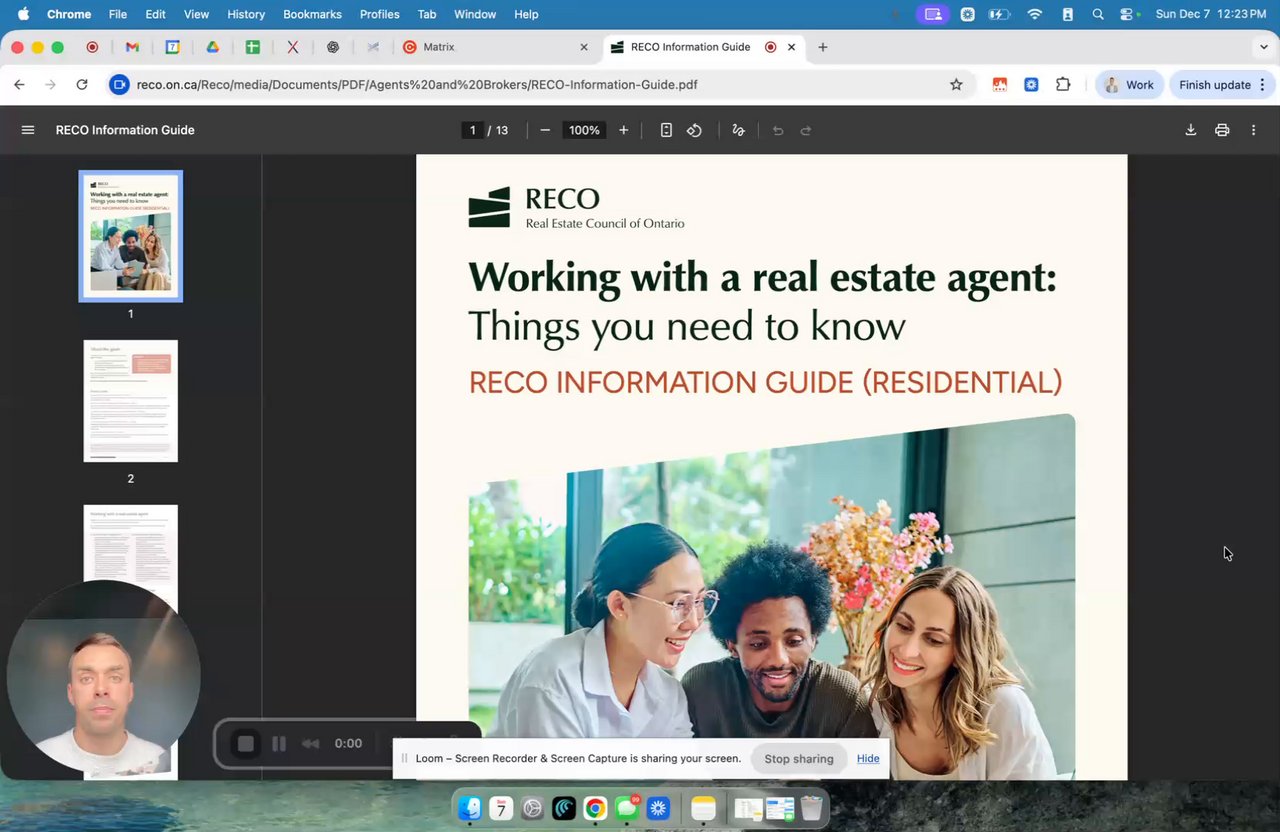
Task: Bookmark this page with star icon
Action: (956, 85)
